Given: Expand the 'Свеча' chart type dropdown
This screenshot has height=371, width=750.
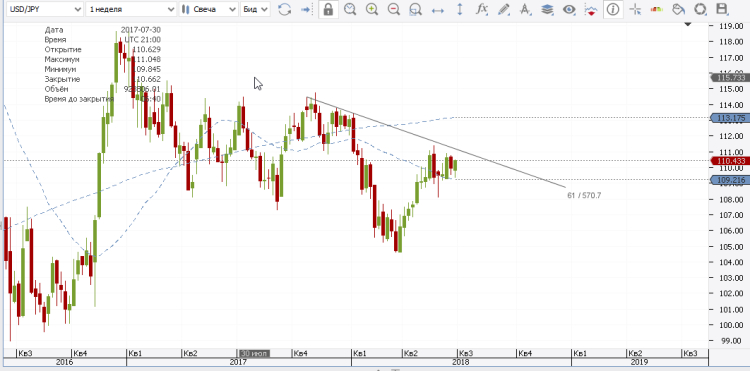Looking at the screenshot, I should click(x=209, y=9).
